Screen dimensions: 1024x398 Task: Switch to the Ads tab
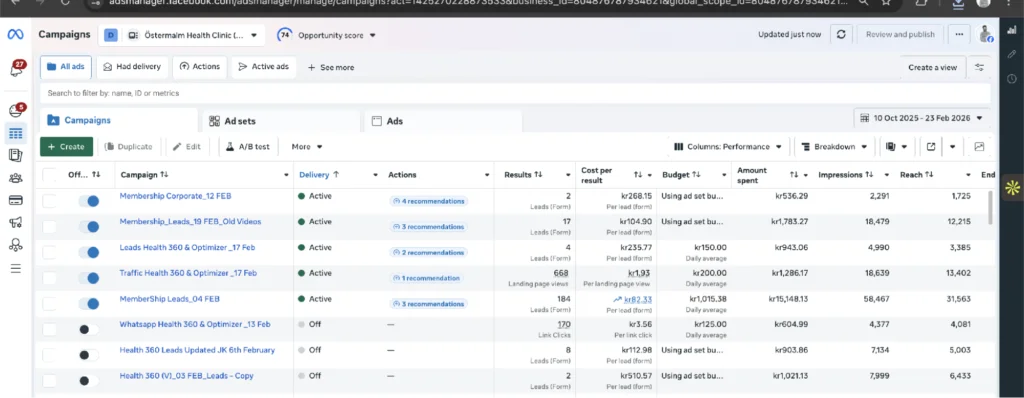(443, 121)
